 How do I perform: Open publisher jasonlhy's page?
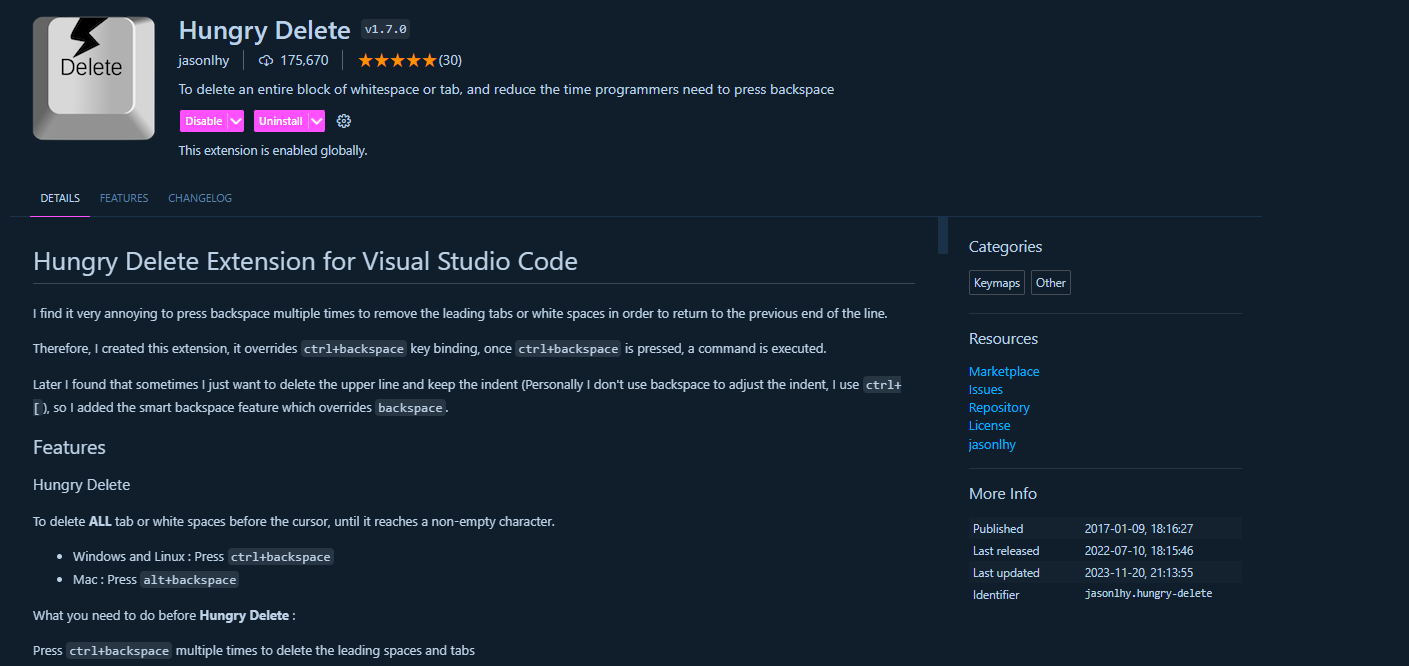click(991, 444)
